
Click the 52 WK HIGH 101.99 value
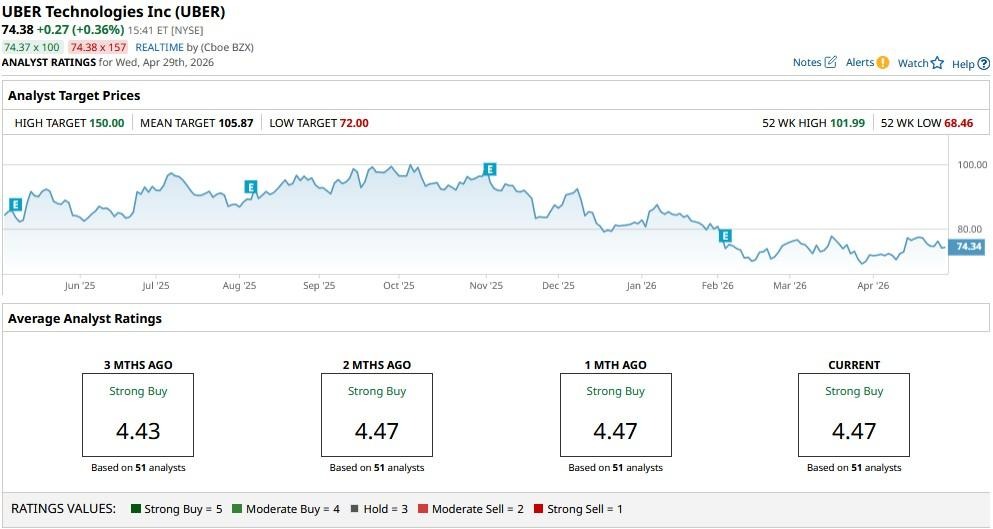847,123
